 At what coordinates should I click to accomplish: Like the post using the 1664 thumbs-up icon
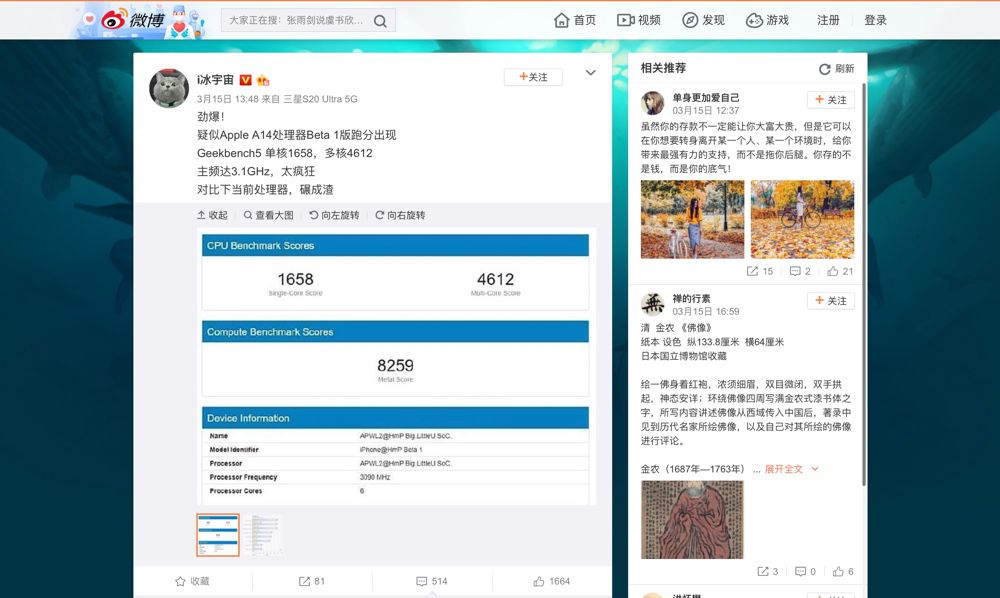pos(541,581)
